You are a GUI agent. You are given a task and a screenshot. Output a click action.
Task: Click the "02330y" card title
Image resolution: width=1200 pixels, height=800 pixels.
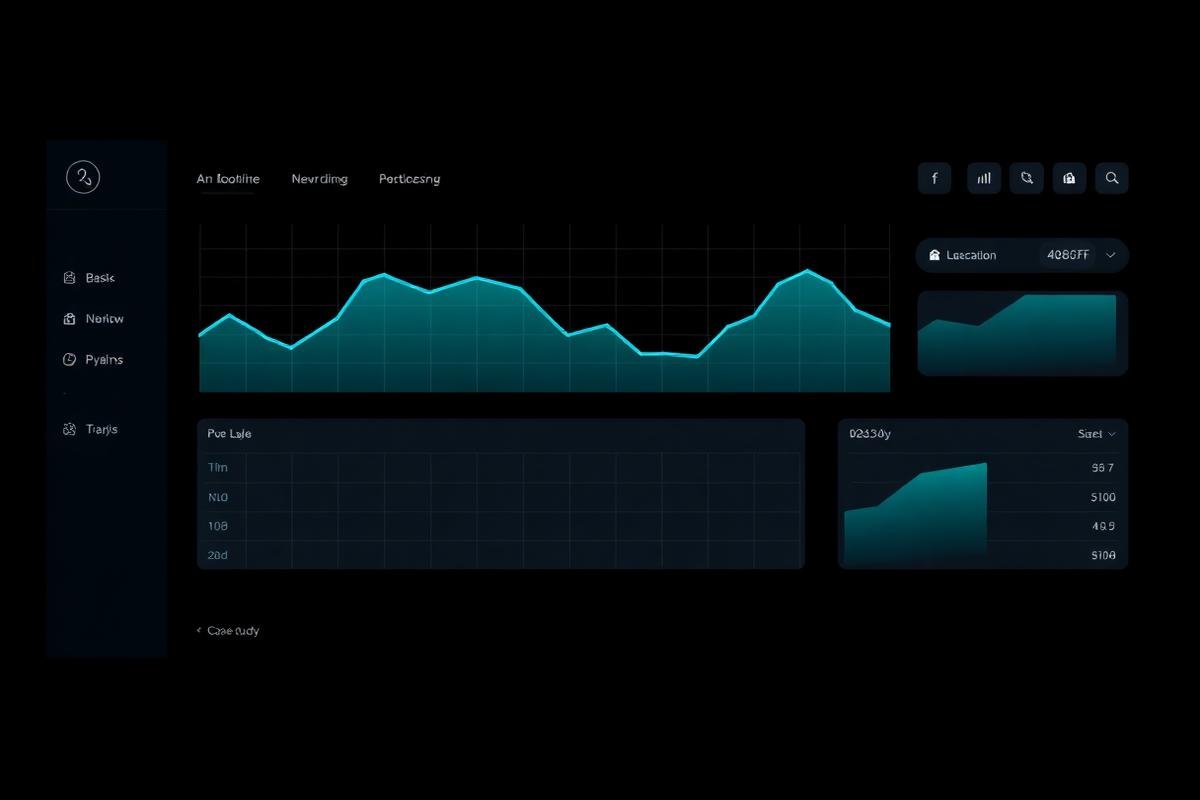point(870,434)
